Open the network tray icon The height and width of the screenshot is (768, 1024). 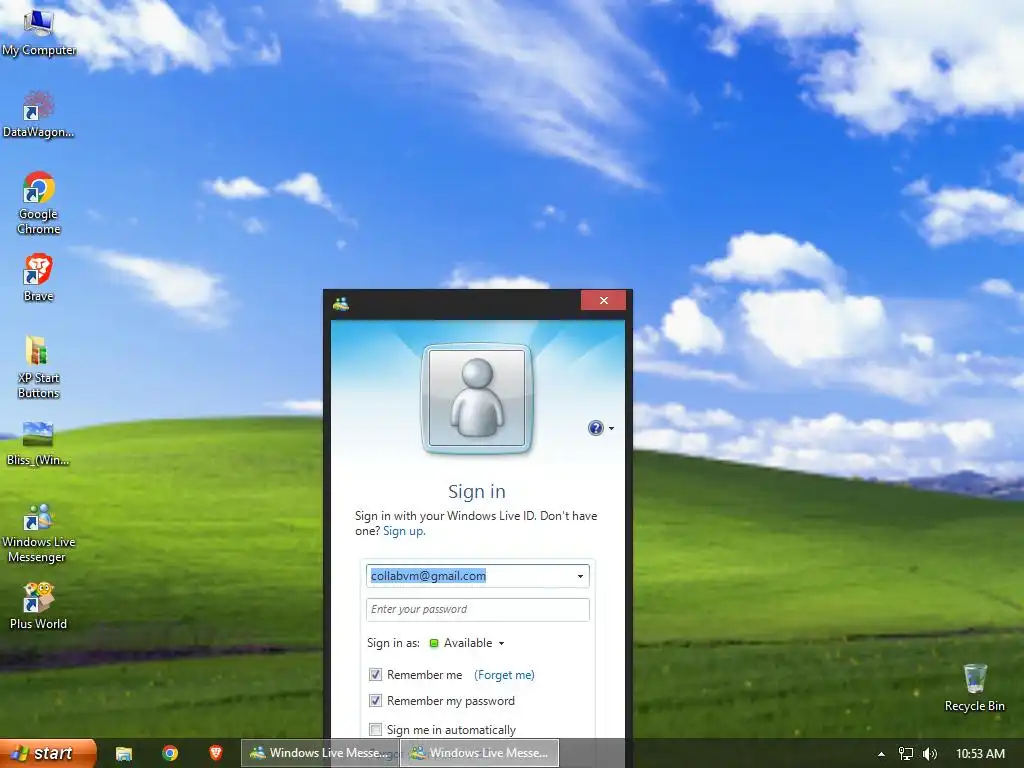[906, 754]
